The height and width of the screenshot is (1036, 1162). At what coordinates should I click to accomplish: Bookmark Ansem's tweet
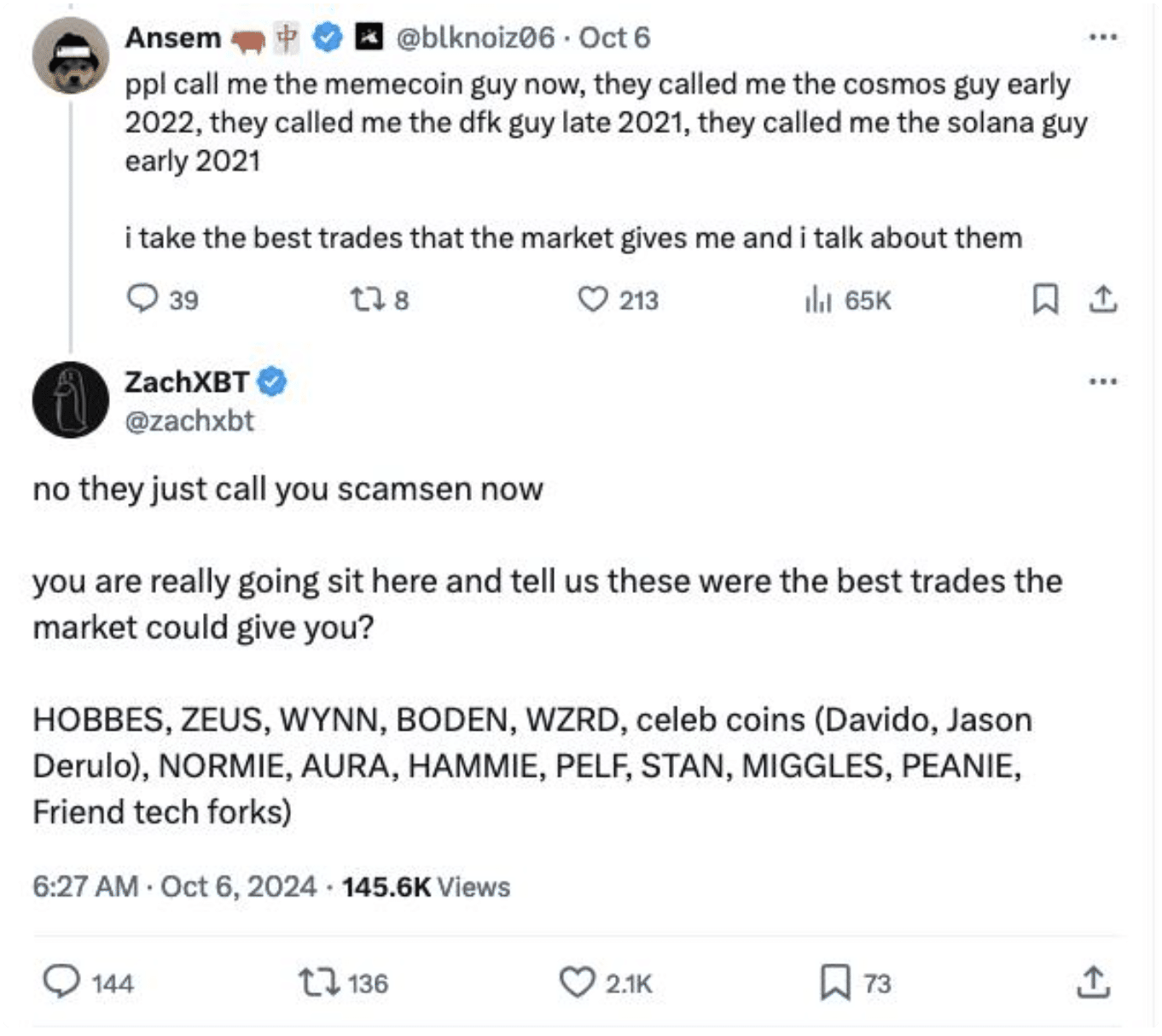pyautogui.click(x=1045, y=299)
